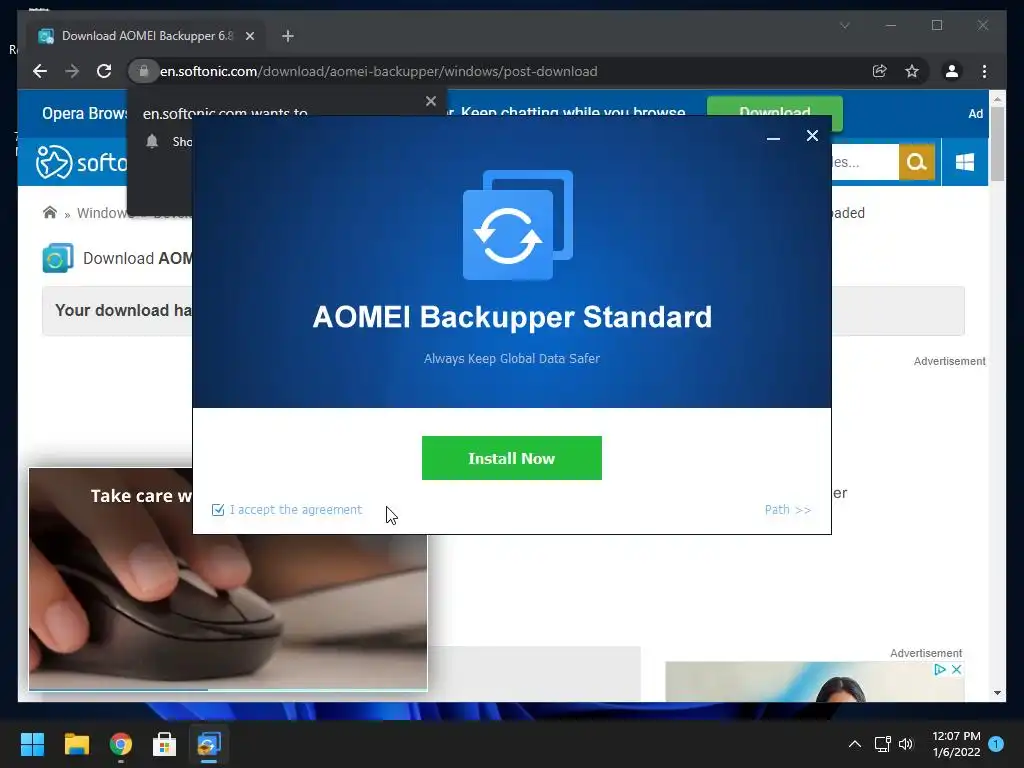Click the Install Now button
This screenshot has height=768, width=1024.
click(511, 458)
